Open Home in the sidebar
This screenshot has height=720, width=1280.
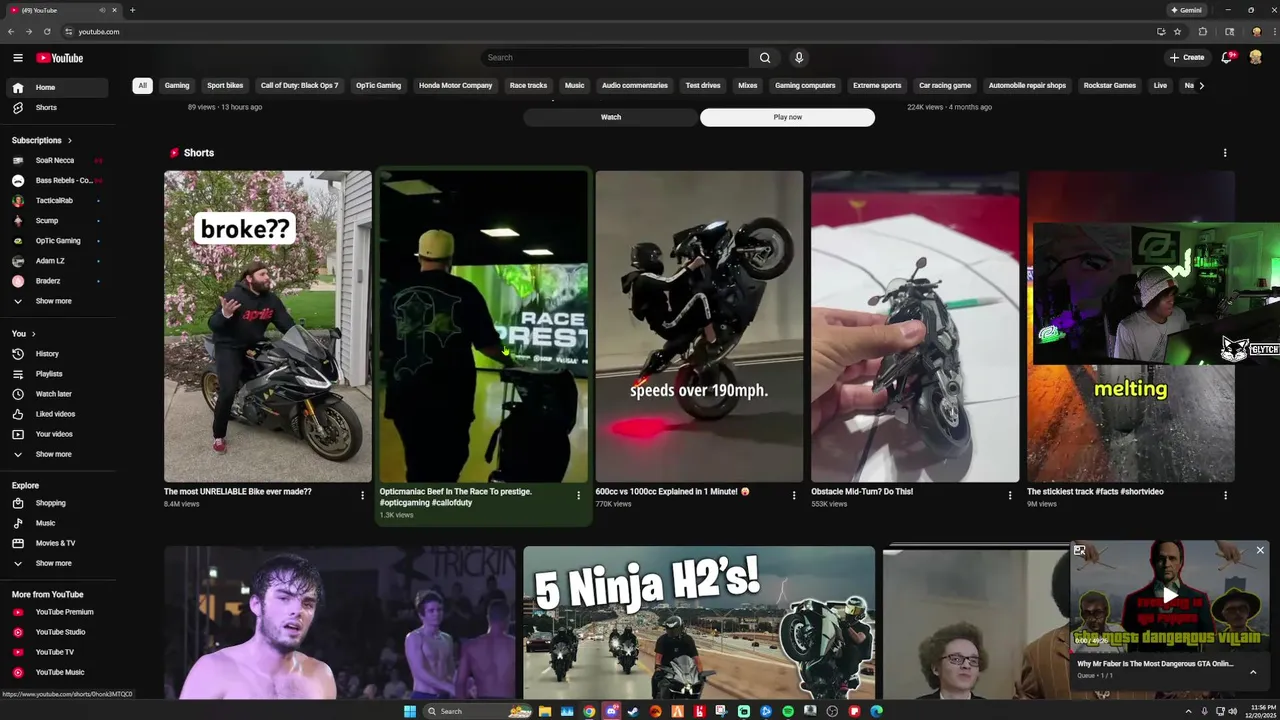(55, 87)
